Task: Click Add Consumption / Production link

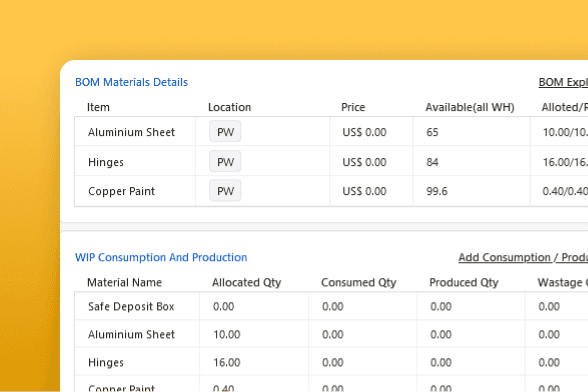Action: point(523,257)
